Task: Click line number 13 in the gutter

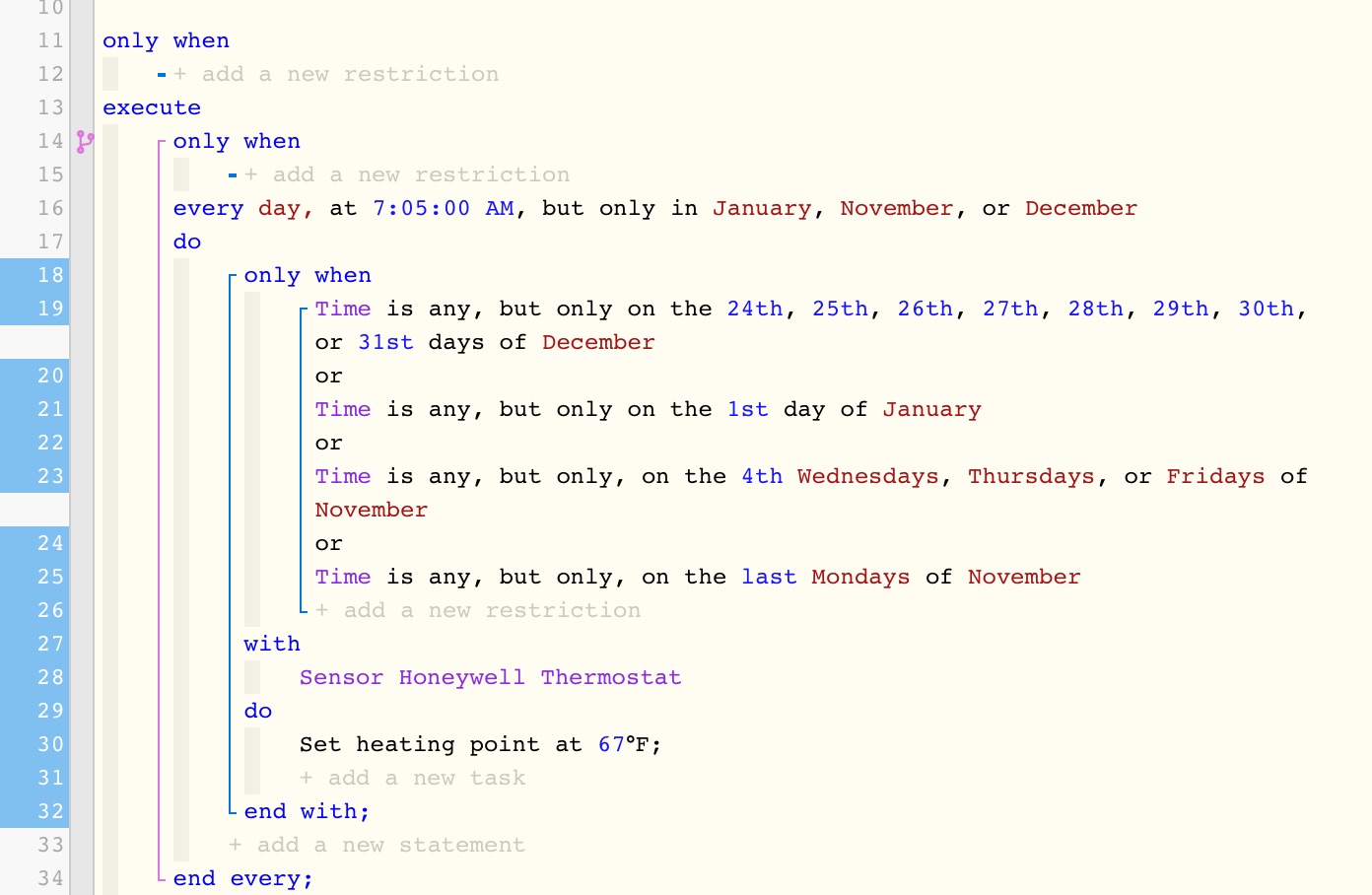Action: 50,107
